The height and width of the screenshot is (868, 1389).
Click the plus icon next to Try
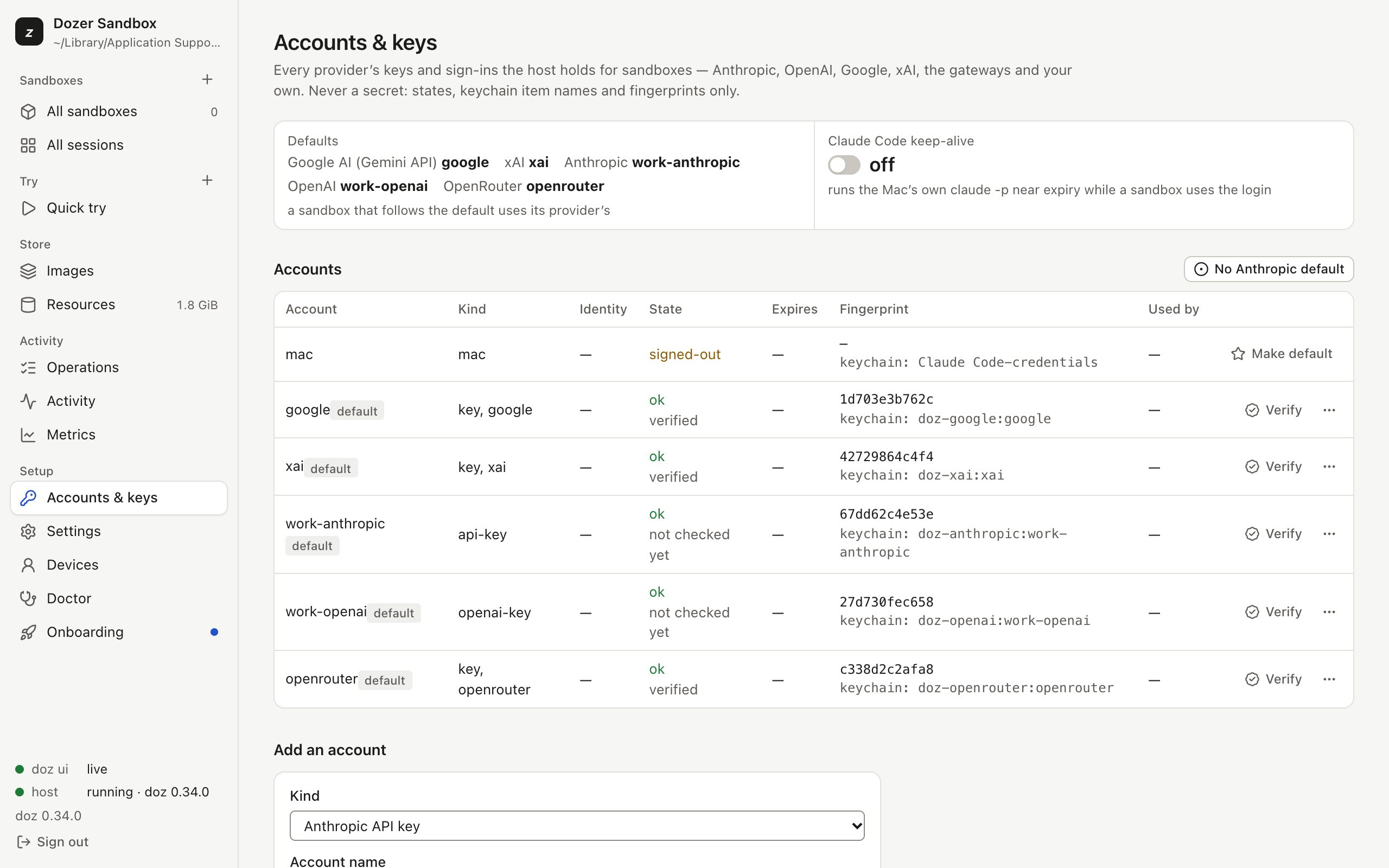(x=207, y=180)
